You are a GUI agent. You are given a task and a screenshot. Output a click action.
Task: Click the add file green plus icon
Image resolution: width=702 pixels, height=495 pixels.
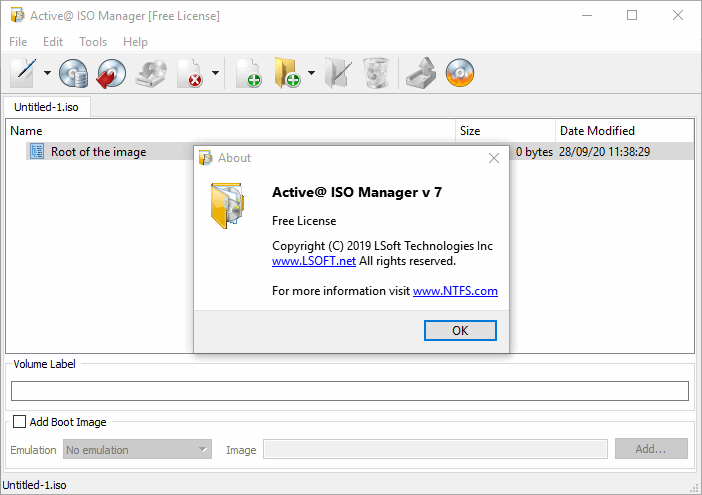pyautogui.click(x=249, y=73)
